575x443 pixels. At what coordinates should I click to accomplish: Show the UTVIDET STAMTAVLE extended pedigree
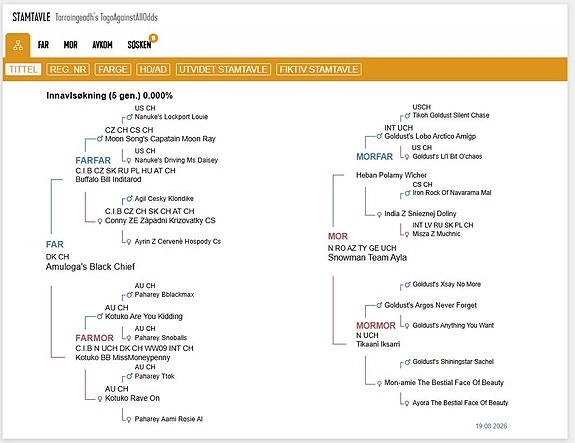pos(223,69)
